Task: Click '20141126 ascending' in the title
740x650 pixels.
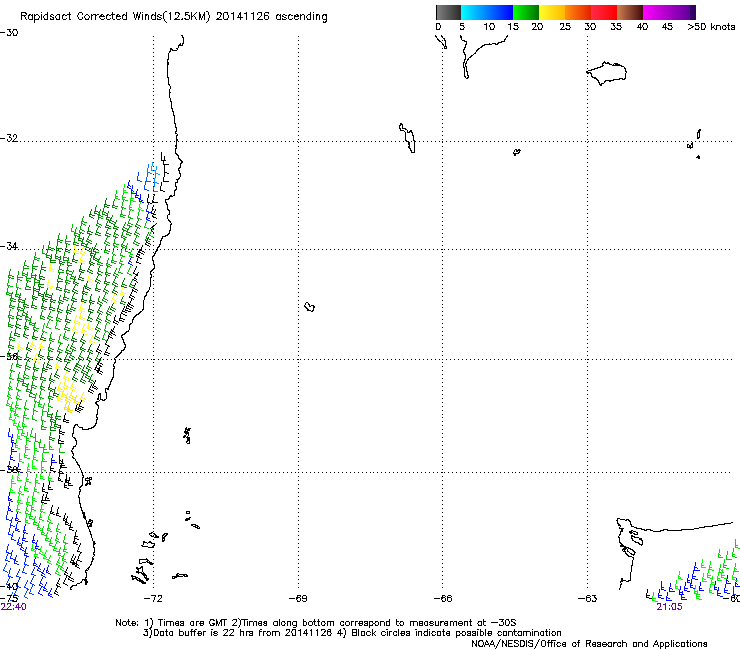Action: [x=271, y=17]
